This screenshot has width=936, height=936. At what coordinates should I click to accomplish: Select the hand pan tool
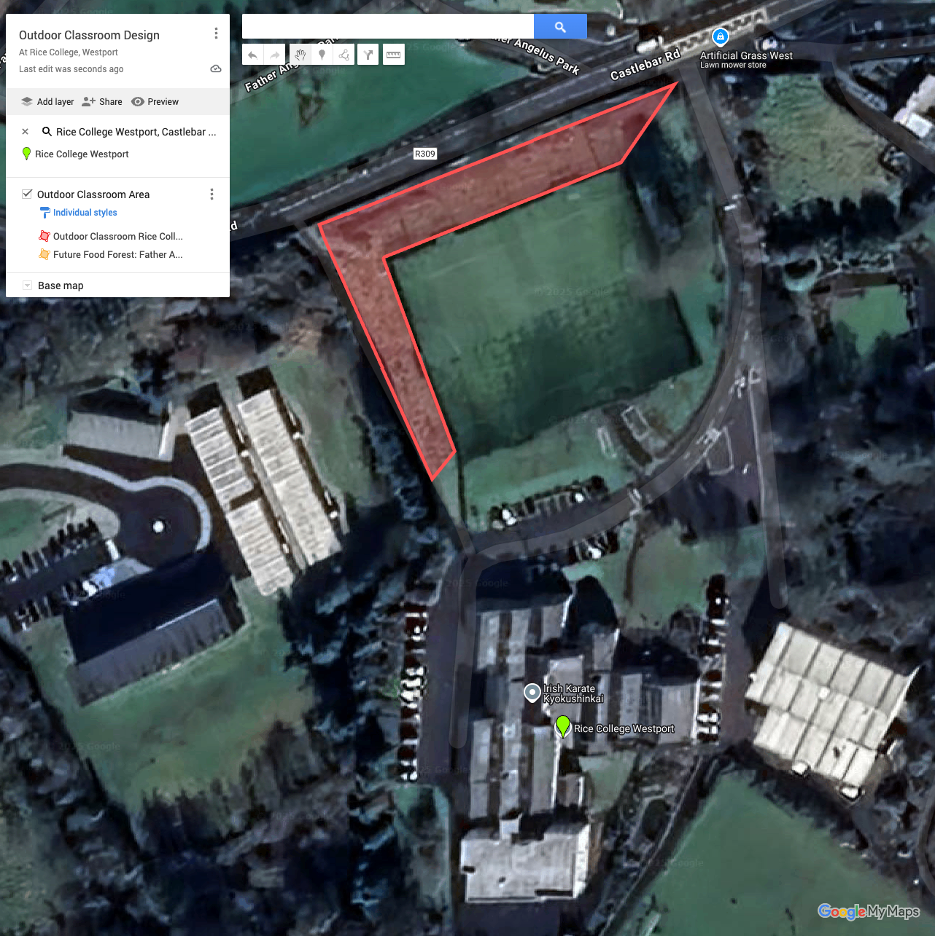300,55
